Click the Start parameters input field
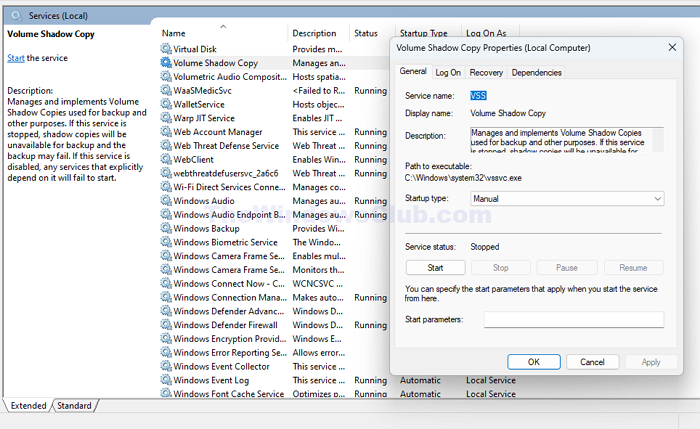The width and height of the screenshot is (700, 429). pyautogui.click(x=574, y=319)
